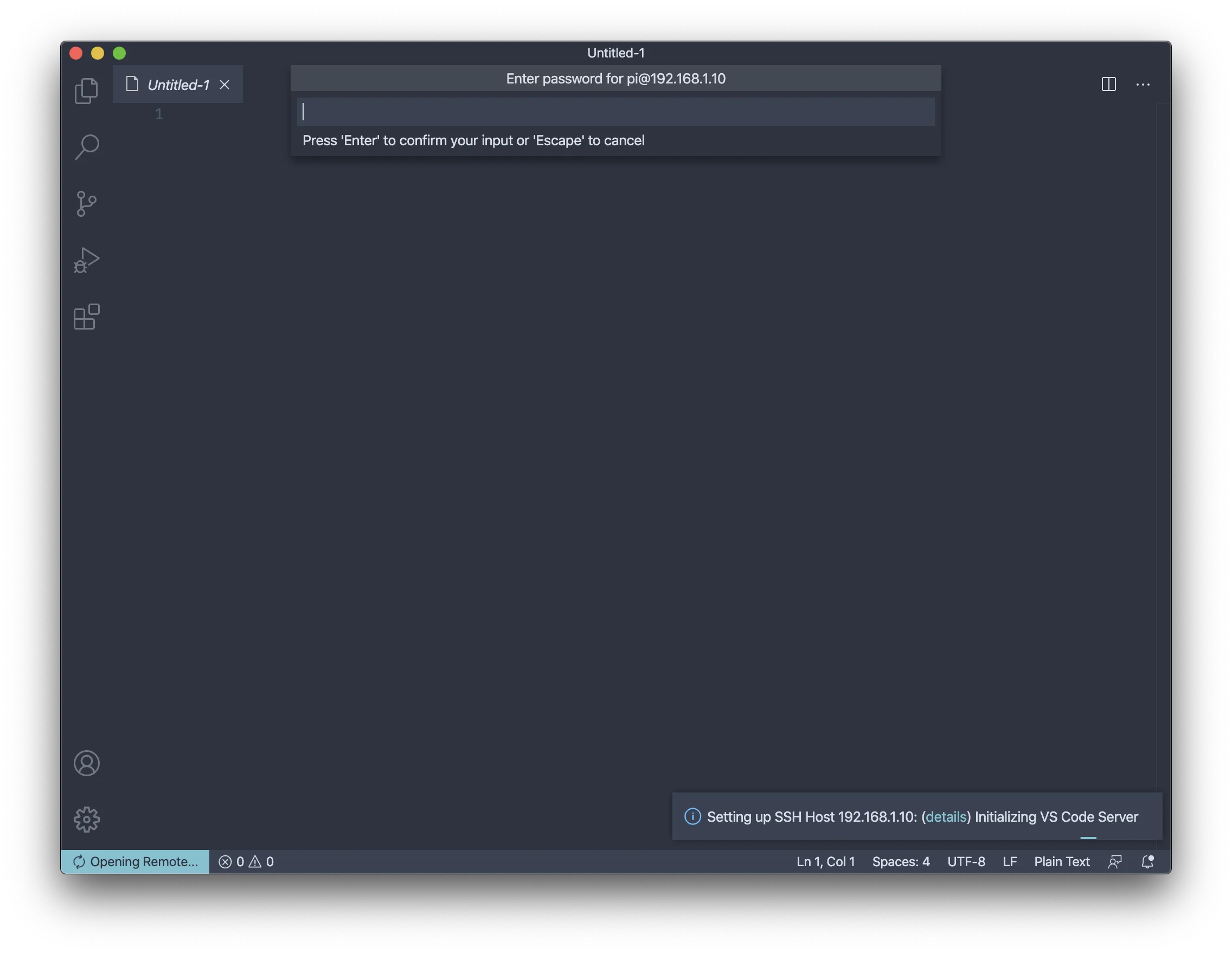Open the Source Control view icon
Image resolution: width=1232 pixels, height=954 pixels.
86,204
